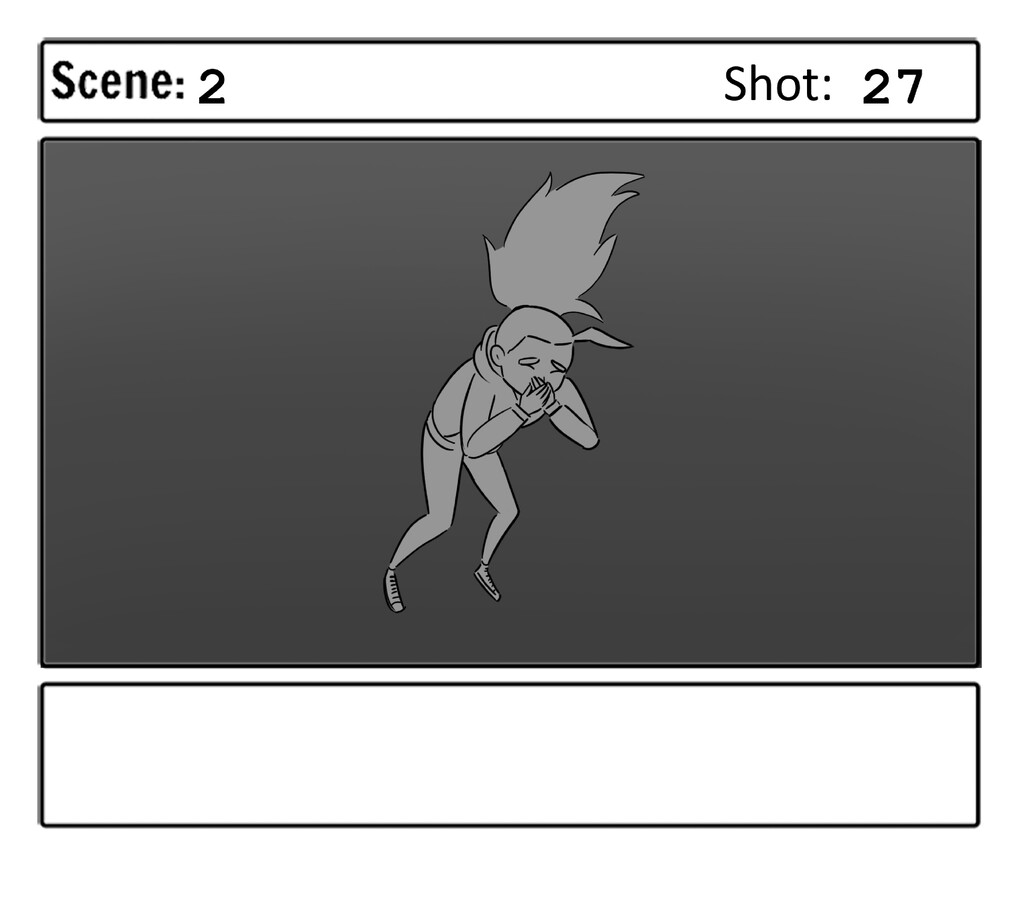This screenshot has width=1024, height=899.
Task: Click blank middle area of the header bar
Action: click(473, 82)
